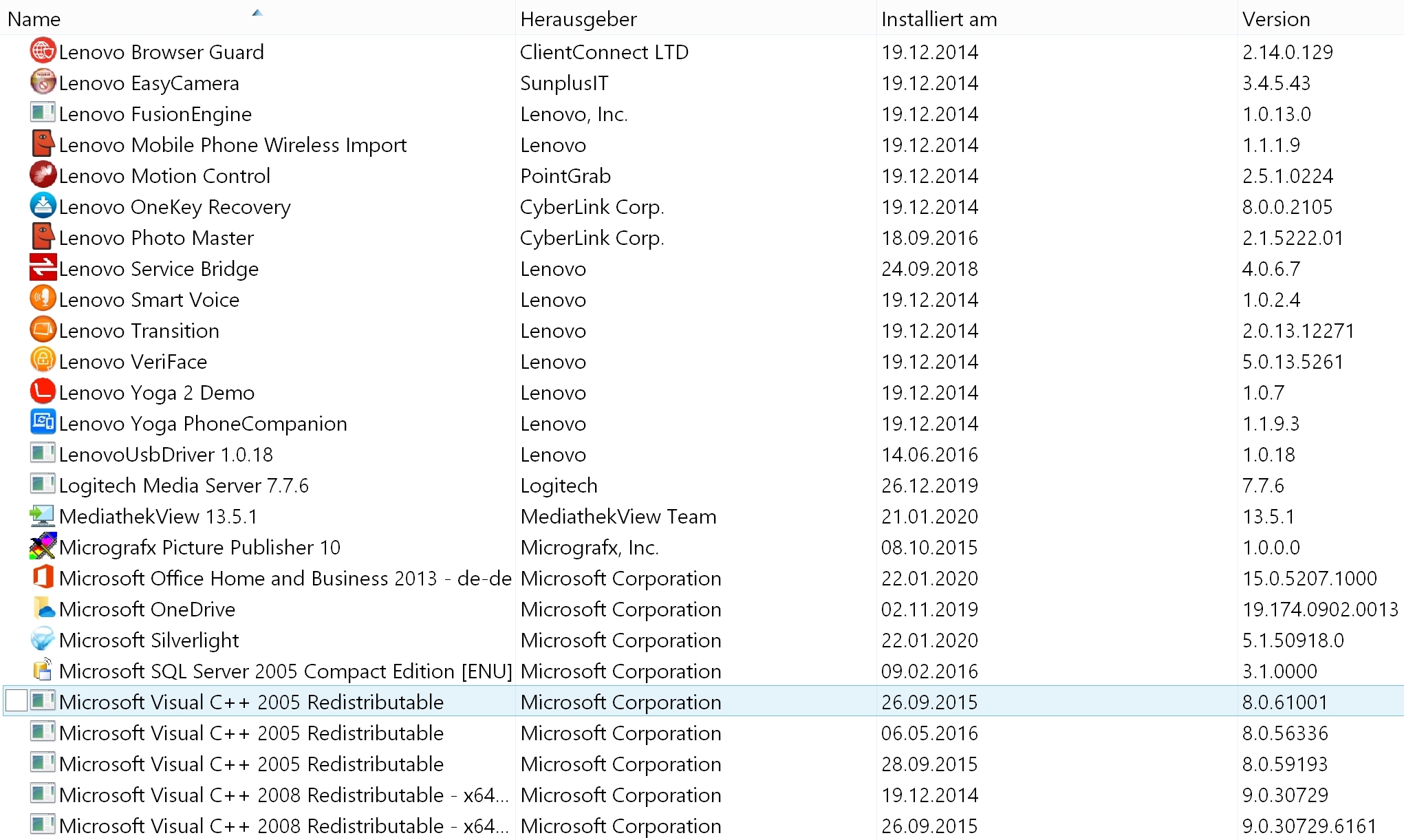Click the MediathekView 13.5.1 icon
1404x840 pixels.
[43, 516]
